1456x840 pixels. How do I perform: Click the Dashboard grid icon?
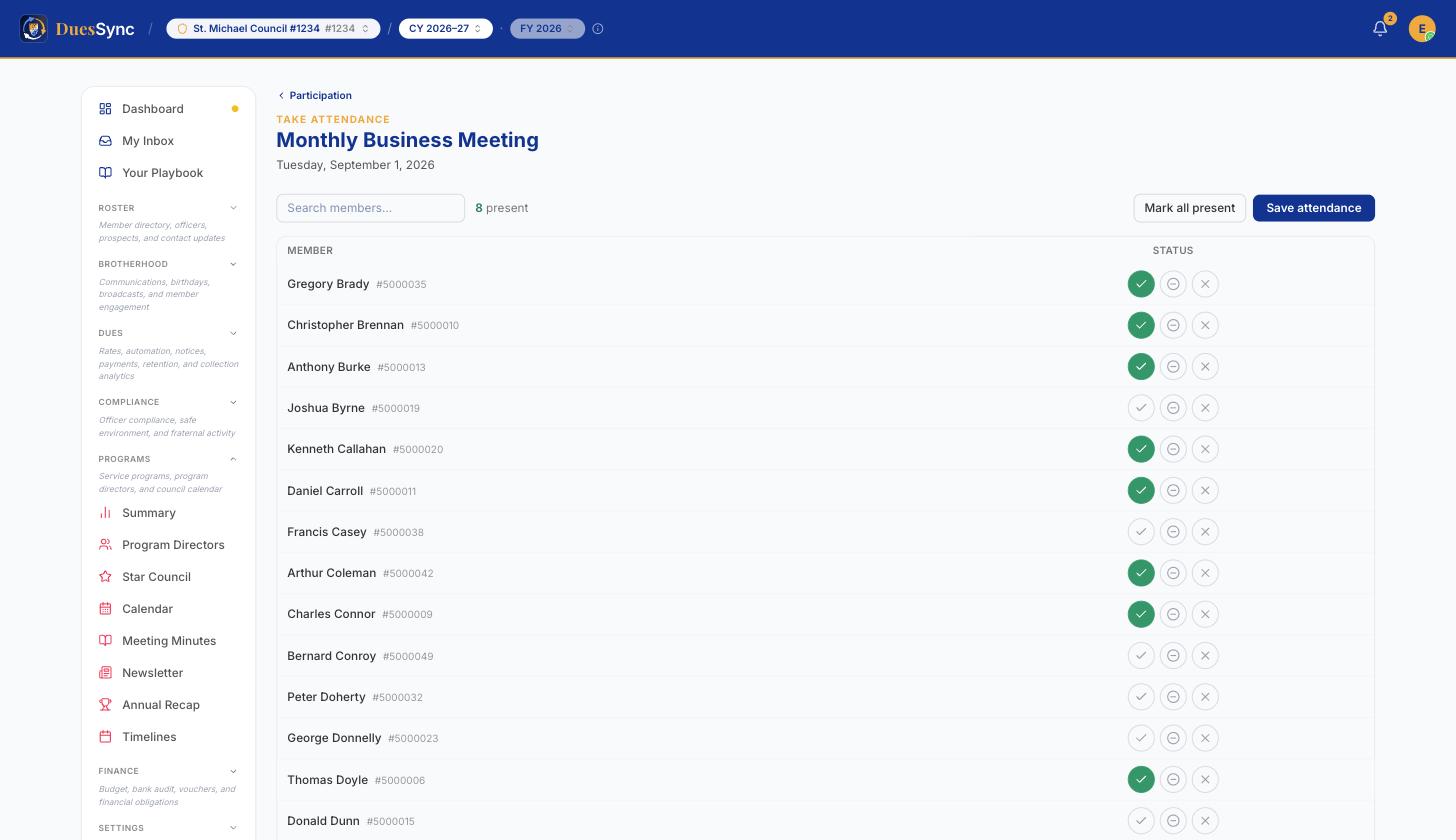(105, 109)
